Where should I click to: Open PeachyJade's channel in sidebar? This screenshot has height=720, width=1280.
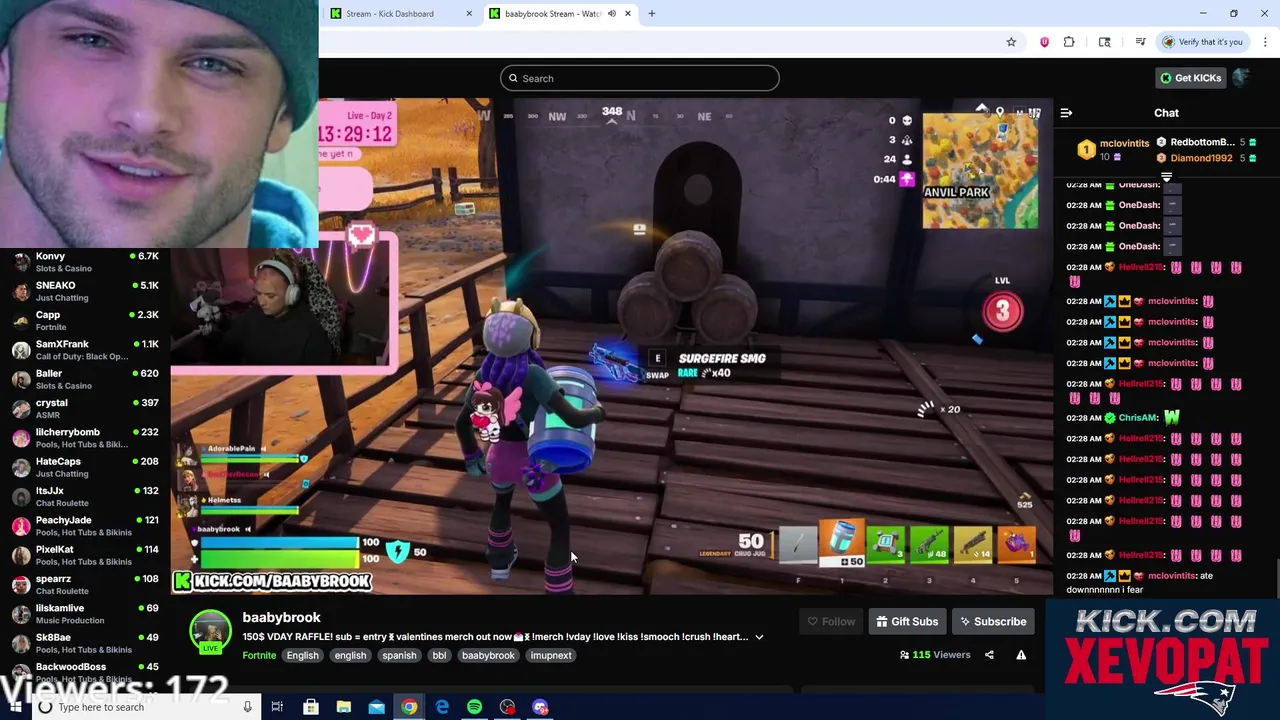(x=85, y=526)
